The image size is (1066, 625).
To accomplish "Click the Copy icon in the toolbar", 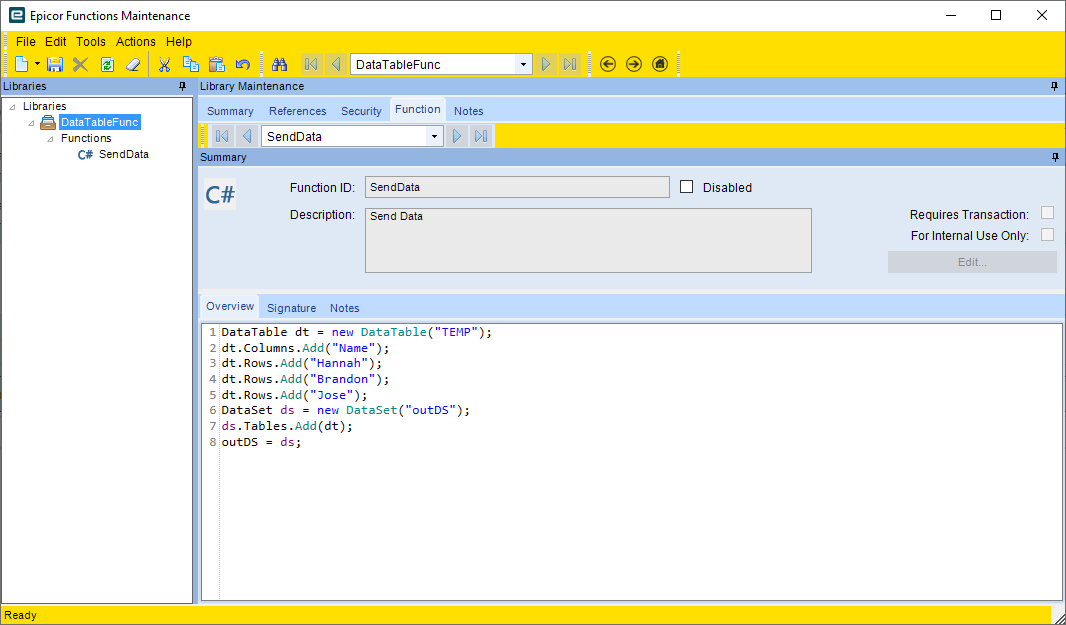I will coord(191,65).
